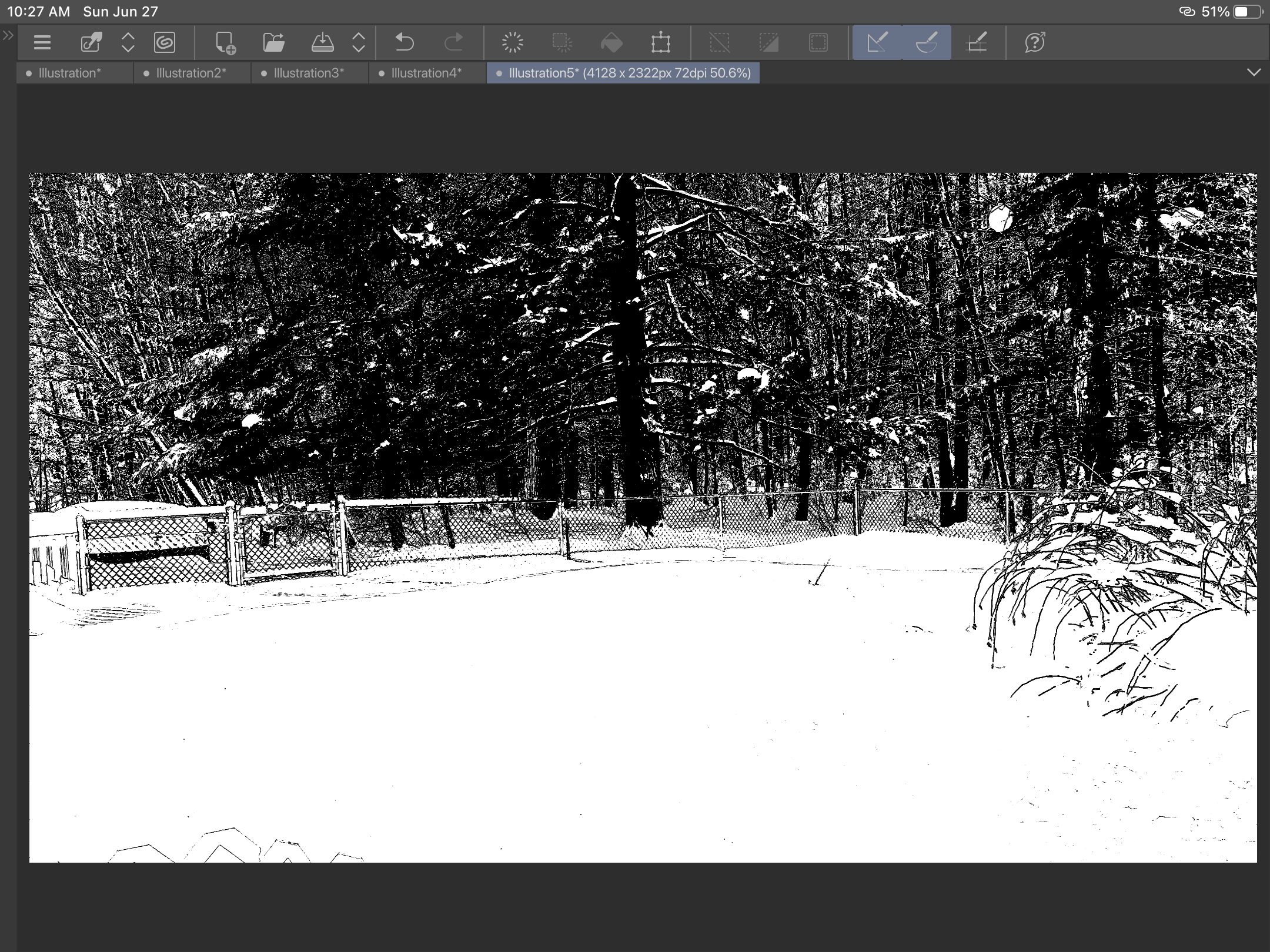Toggle Snap to Special Ruler
This screenshot has height=952, width=1270.
pyautogui.click(x=927, y=42)
